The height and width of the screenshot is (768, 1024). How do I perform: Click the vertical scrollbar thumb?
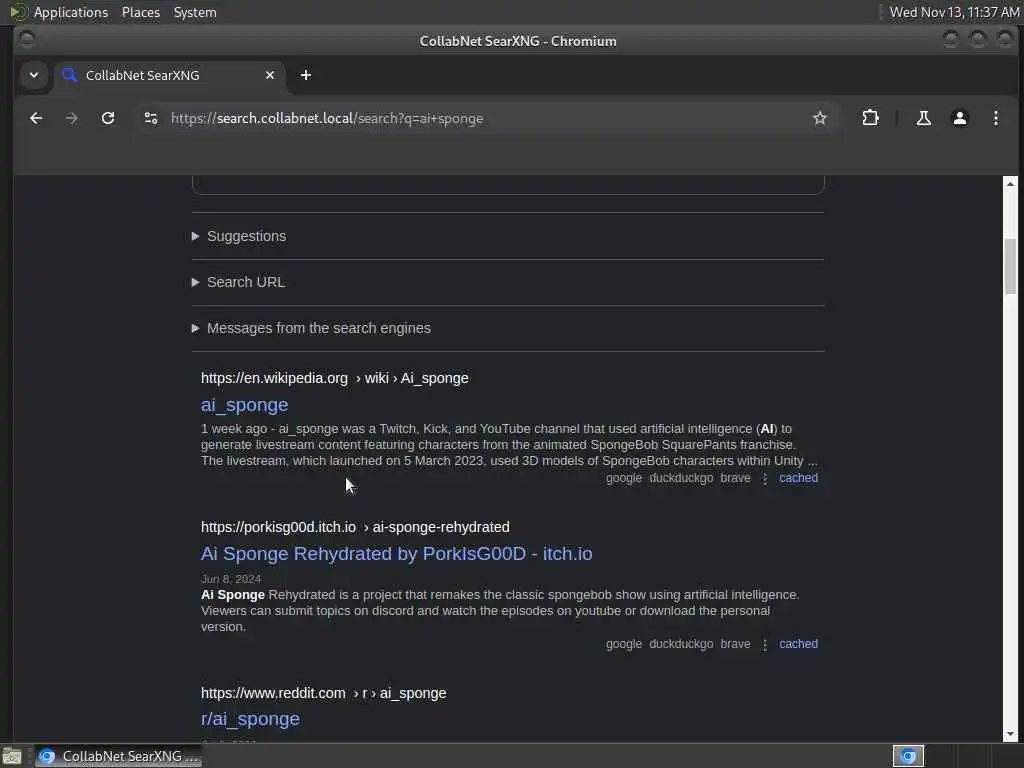pyautogui.click(x=1010, y=266)
